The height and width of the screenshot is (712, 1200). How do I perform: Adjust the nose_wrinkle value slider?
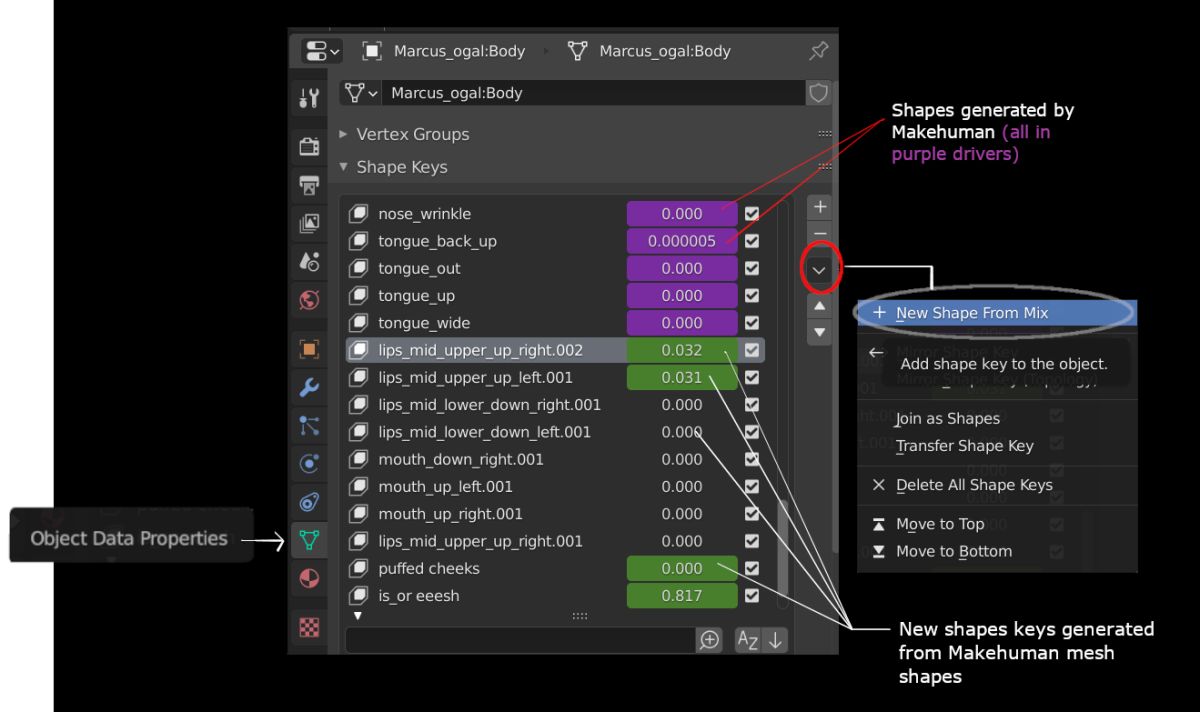pos(682,214)
